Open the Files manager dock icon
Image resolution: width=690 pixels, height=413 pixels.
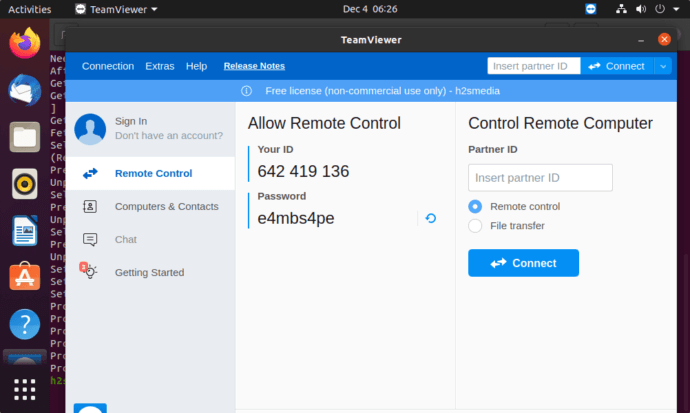(25, 137)
